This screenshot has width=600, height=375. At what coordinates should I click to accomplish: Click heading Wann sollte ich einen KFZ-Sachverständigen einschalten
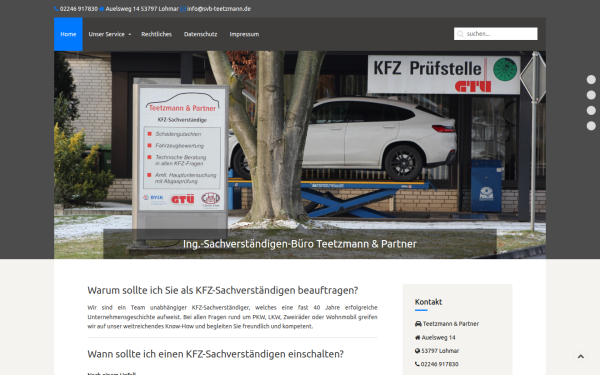[215, 354]
